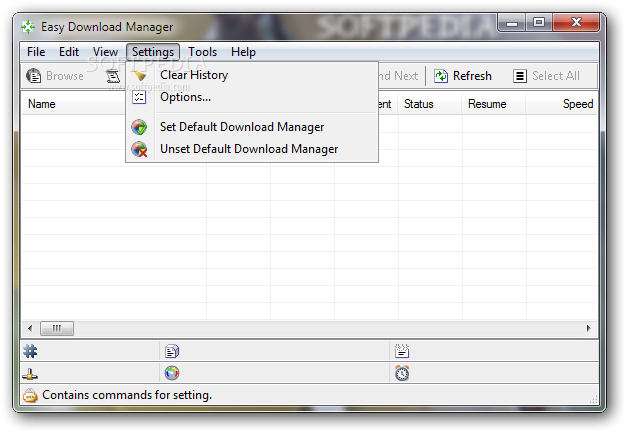The height and width of the screenshot is (433, 627).
Task: Click the Easy Download Manager title icon
Action: pyautogui.click(x=28, y=27)
